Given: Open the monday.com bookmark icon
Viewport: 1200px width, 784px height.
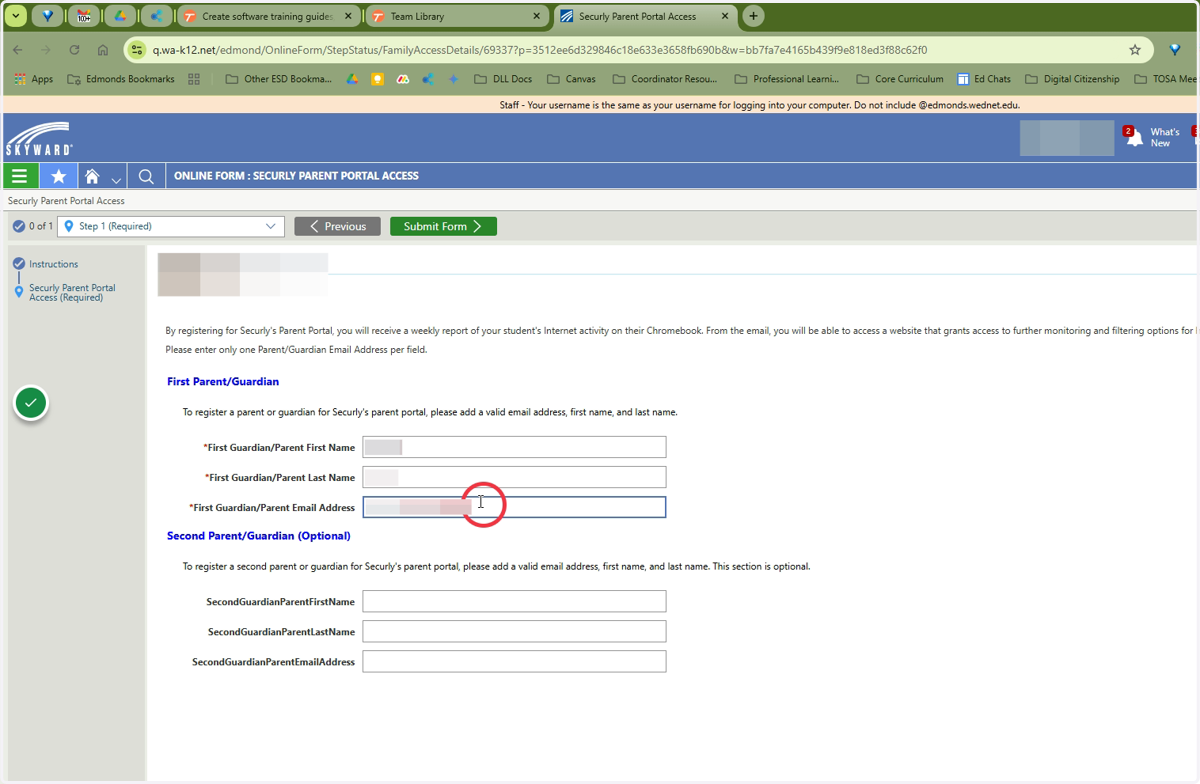Looking at the screenshot, I should click(403, 79).
